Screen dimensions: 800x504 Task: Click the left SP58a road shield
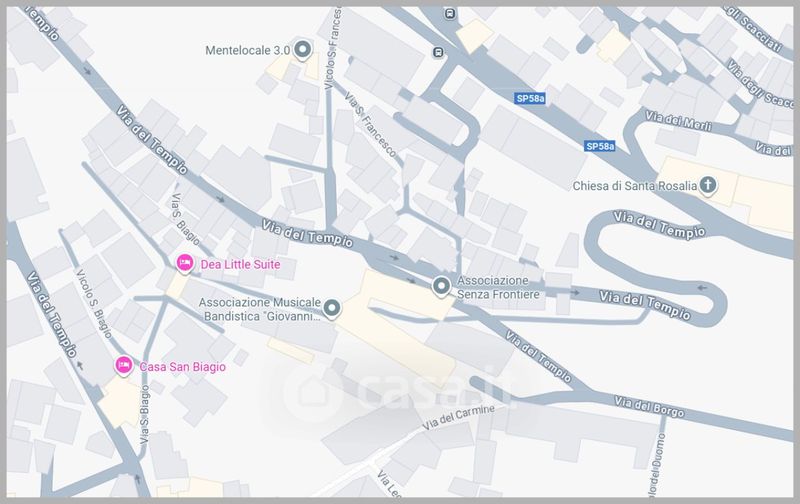coord(530,98)
